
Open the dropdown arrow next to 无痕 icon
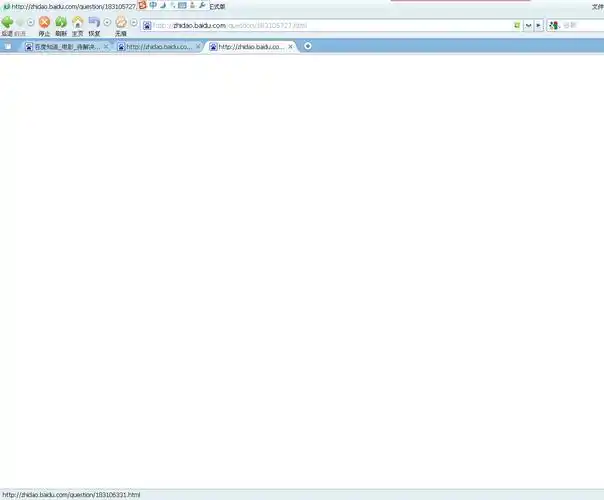point(134,22)
